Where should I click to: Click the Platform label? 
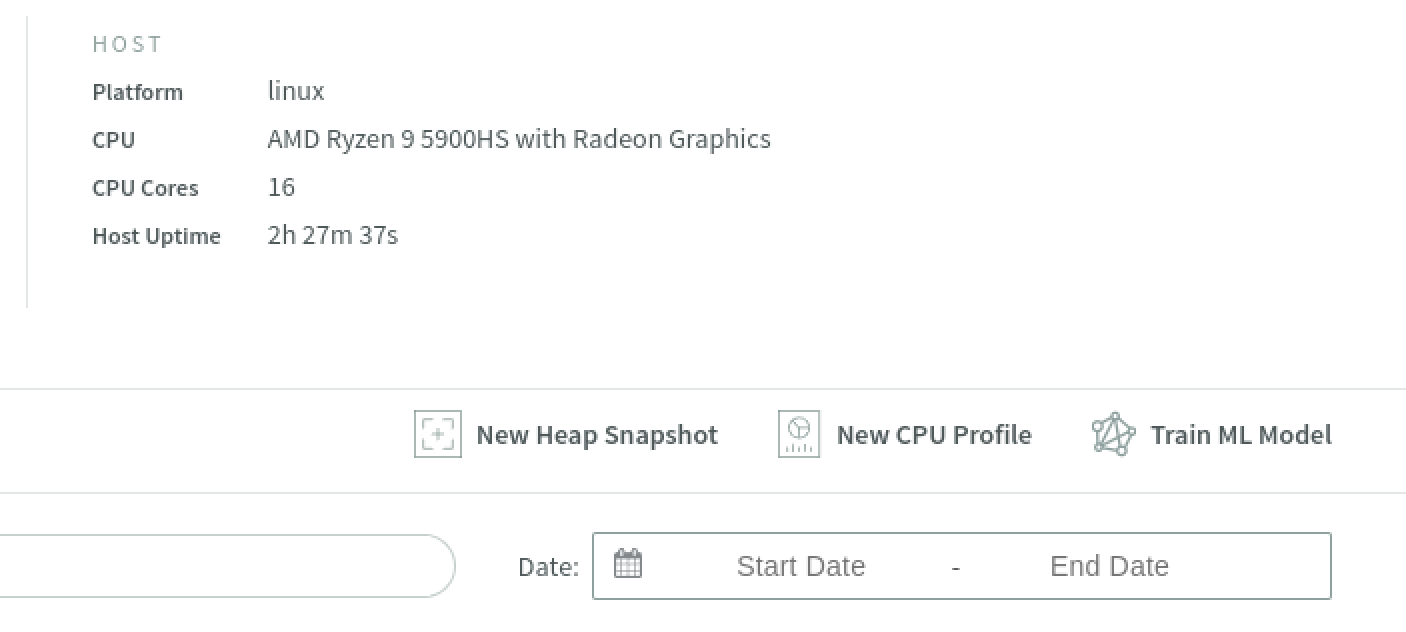tap(137, 92)
